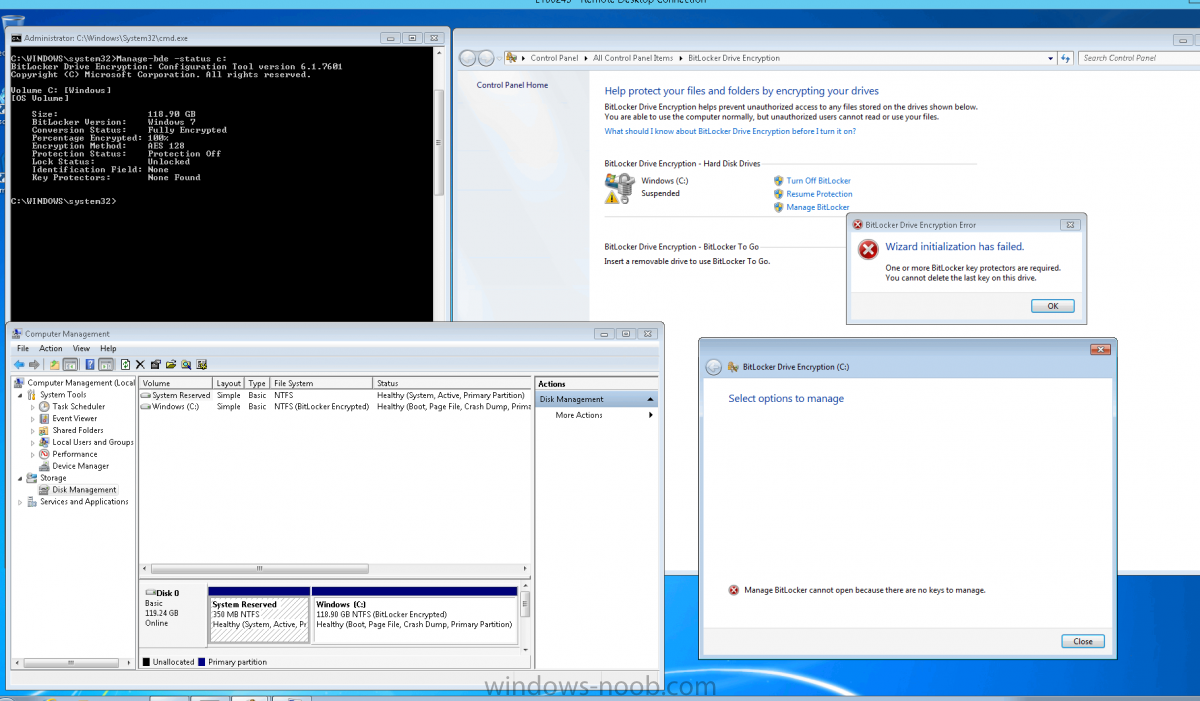
Task: Toggle the Show/Hide Action Pane toolbar icon
Action: coord(106,364)
